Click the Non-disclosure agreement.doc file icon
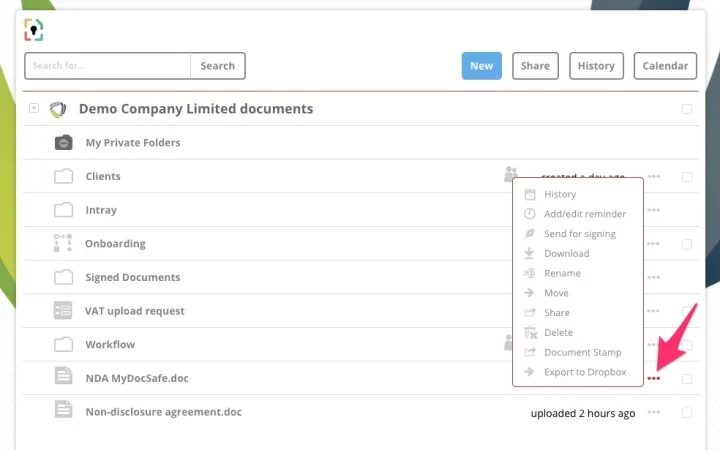This screenshot has height=450, width=720. click(x=63, y=409)
